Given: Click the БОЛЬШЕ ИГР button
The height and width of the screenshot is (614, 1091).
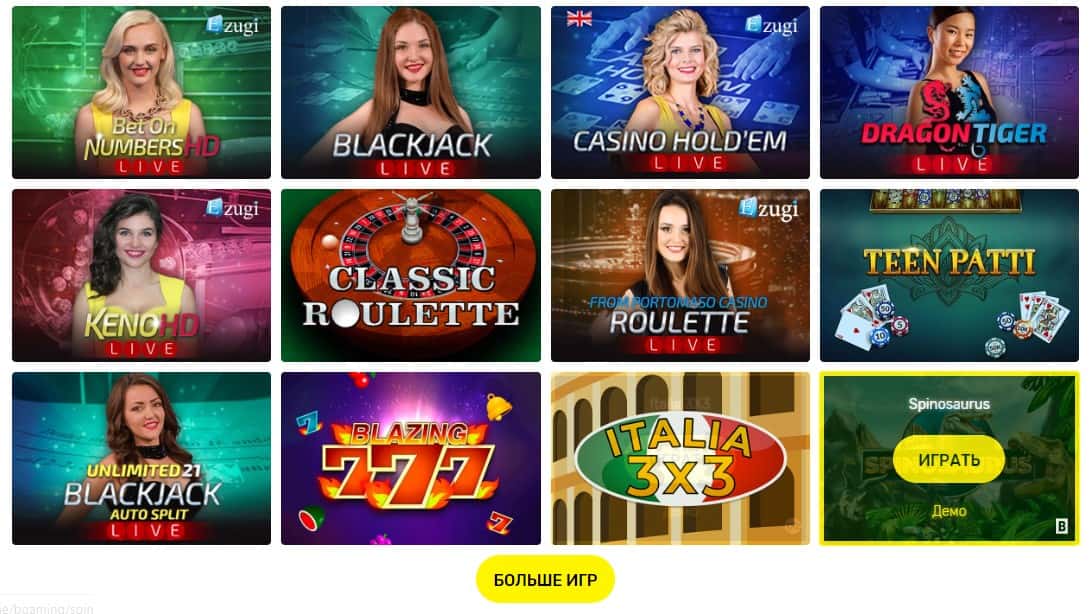Looking at the screenshot, I should point(545,579).
